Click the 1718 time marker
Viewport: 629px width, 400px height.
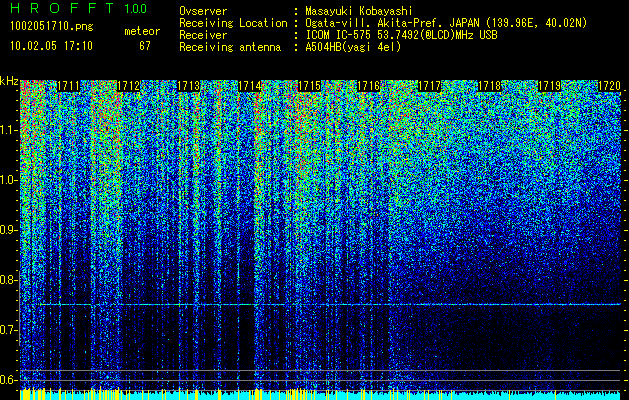(x=489, y=86)
